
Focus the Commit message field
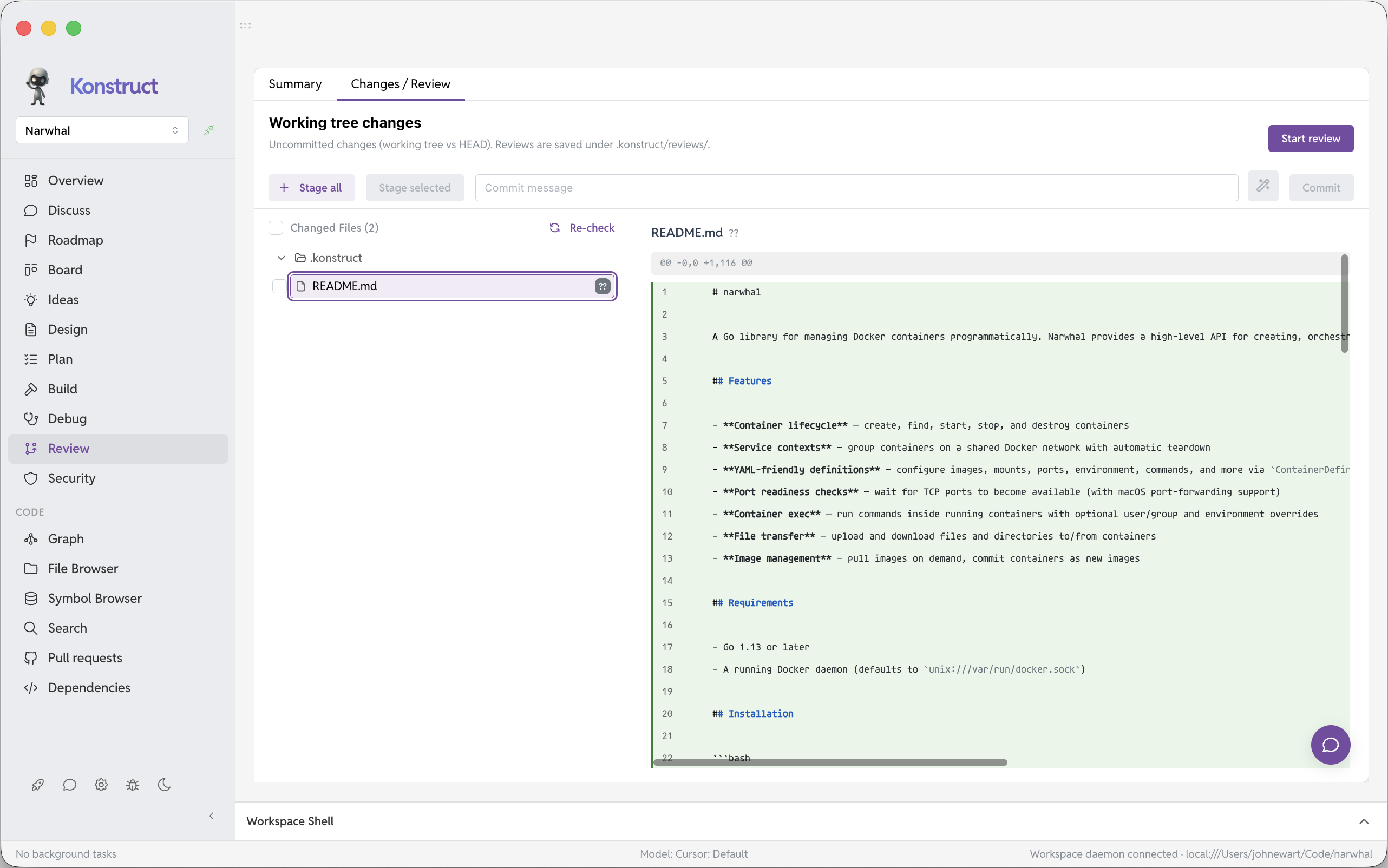pyautogui.click(x=856, y=188)
